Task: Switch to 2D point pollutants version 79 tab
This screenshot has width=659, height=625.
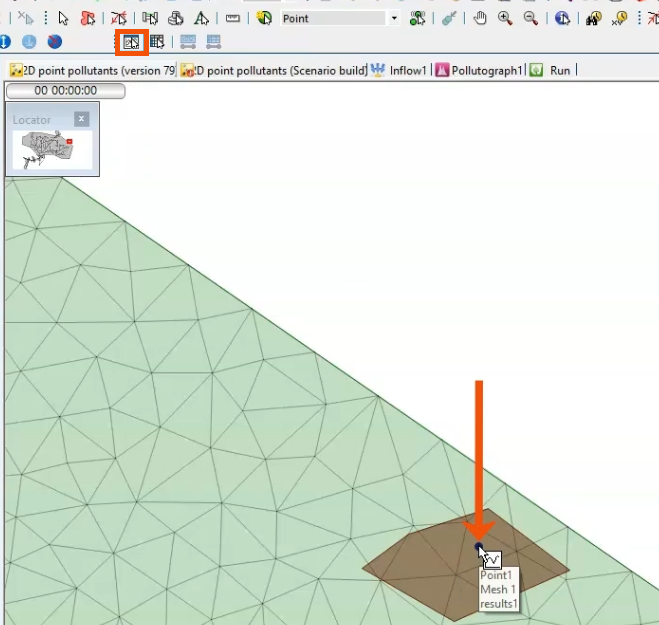Action: click(x=92, y=70)
